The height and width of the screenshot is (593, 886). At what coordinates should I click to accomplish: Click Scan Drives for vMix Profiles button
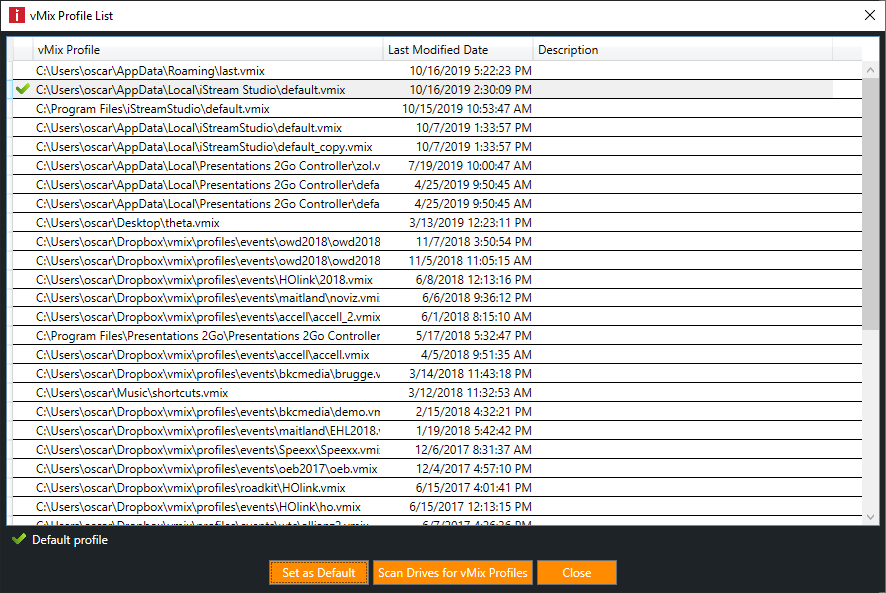coord(453,573)
